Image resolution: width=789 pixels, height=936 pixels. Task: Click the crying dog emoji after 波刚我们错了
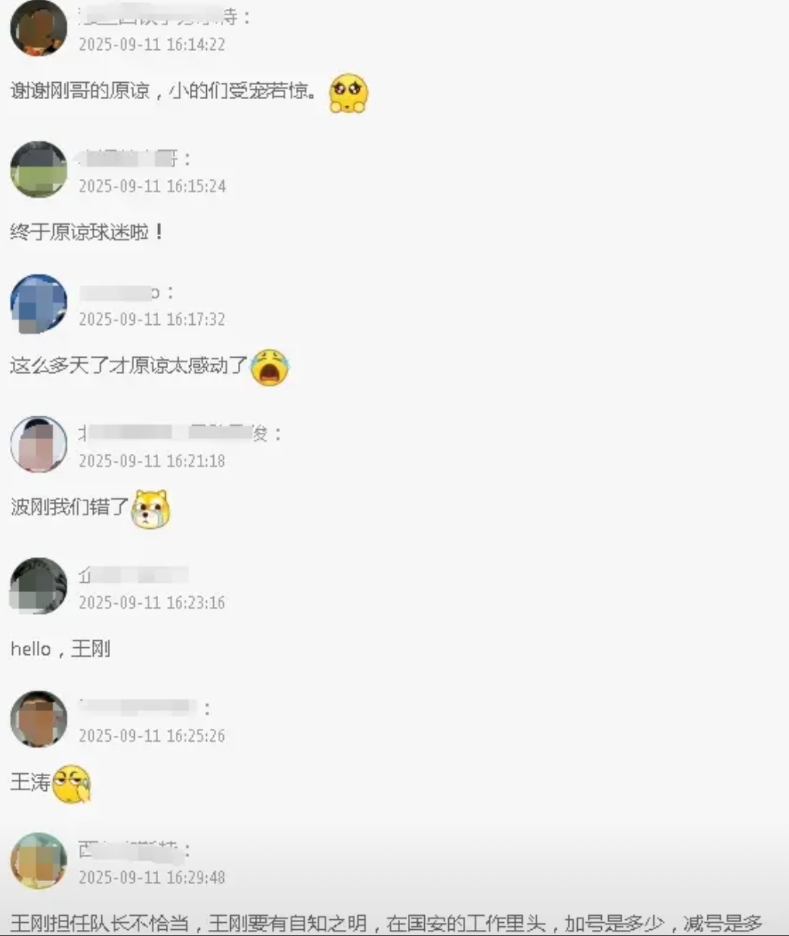(x=150, y=509)
